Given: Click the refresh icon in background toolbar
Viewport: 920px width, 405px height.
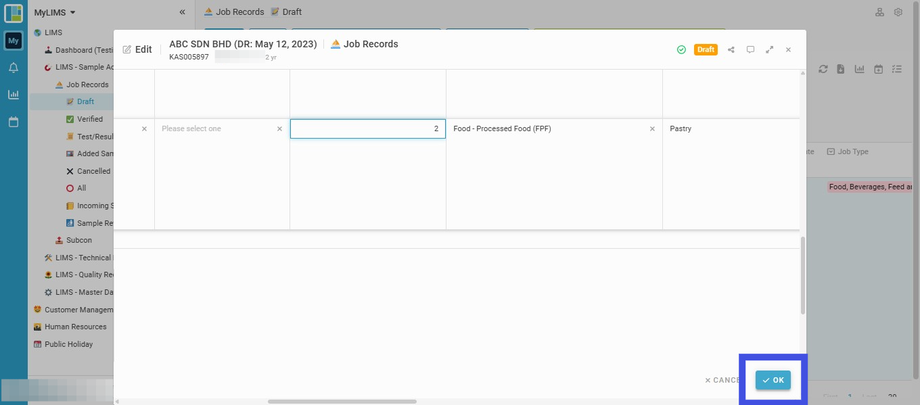Looking at the screenshot, I should tap(823, 69).
